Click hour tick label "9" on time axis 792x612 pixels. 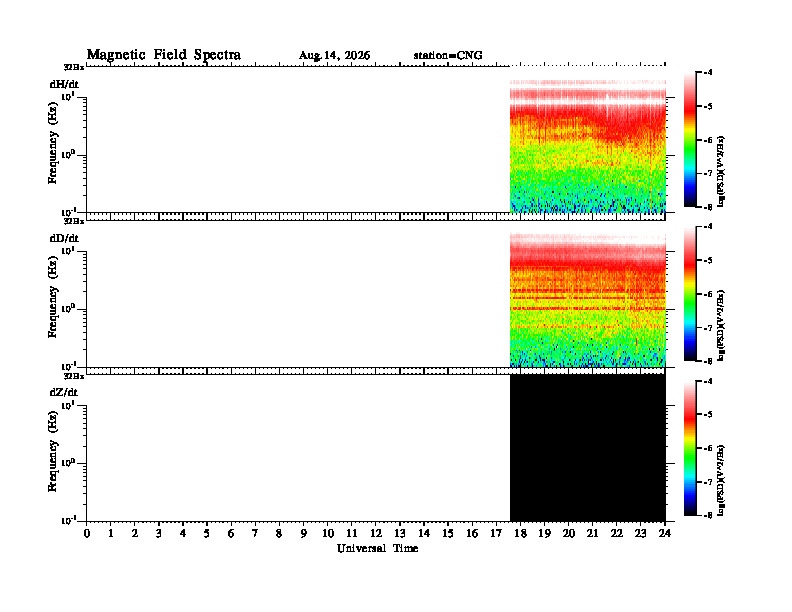[x=304, y=534]
